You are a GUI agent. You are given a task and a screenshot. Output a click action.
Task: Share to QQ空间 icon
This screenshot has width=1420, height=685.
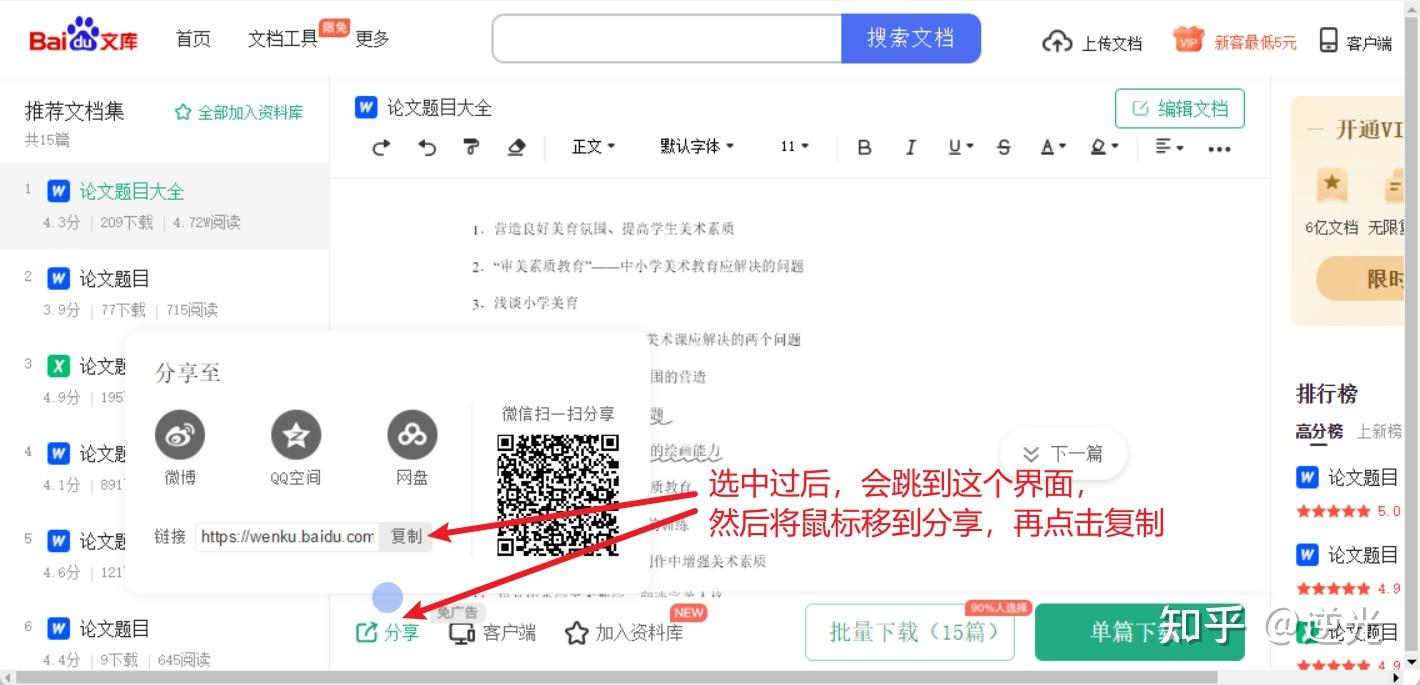296,435
